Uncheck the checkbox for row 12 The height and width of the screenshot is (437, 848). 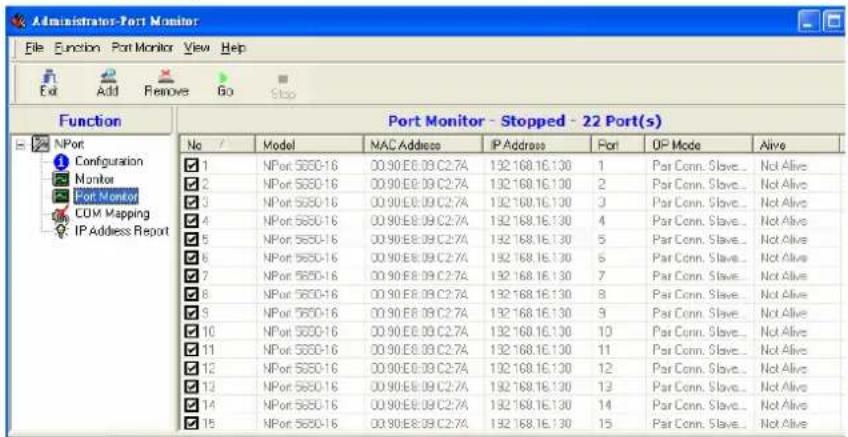point(191,368)
